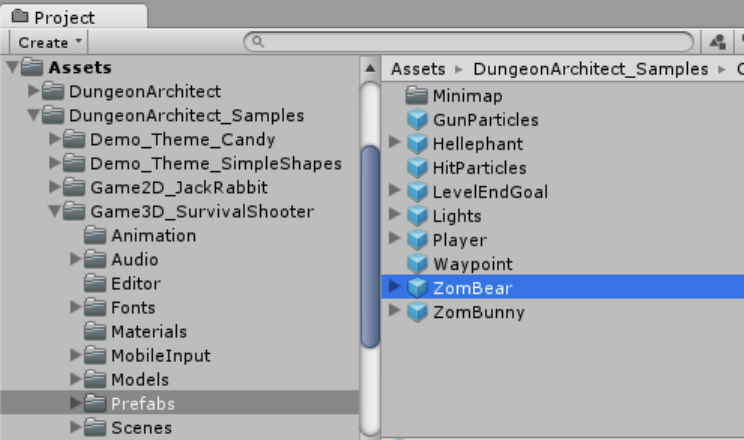Select the Minimap folder name

(467, 96)
